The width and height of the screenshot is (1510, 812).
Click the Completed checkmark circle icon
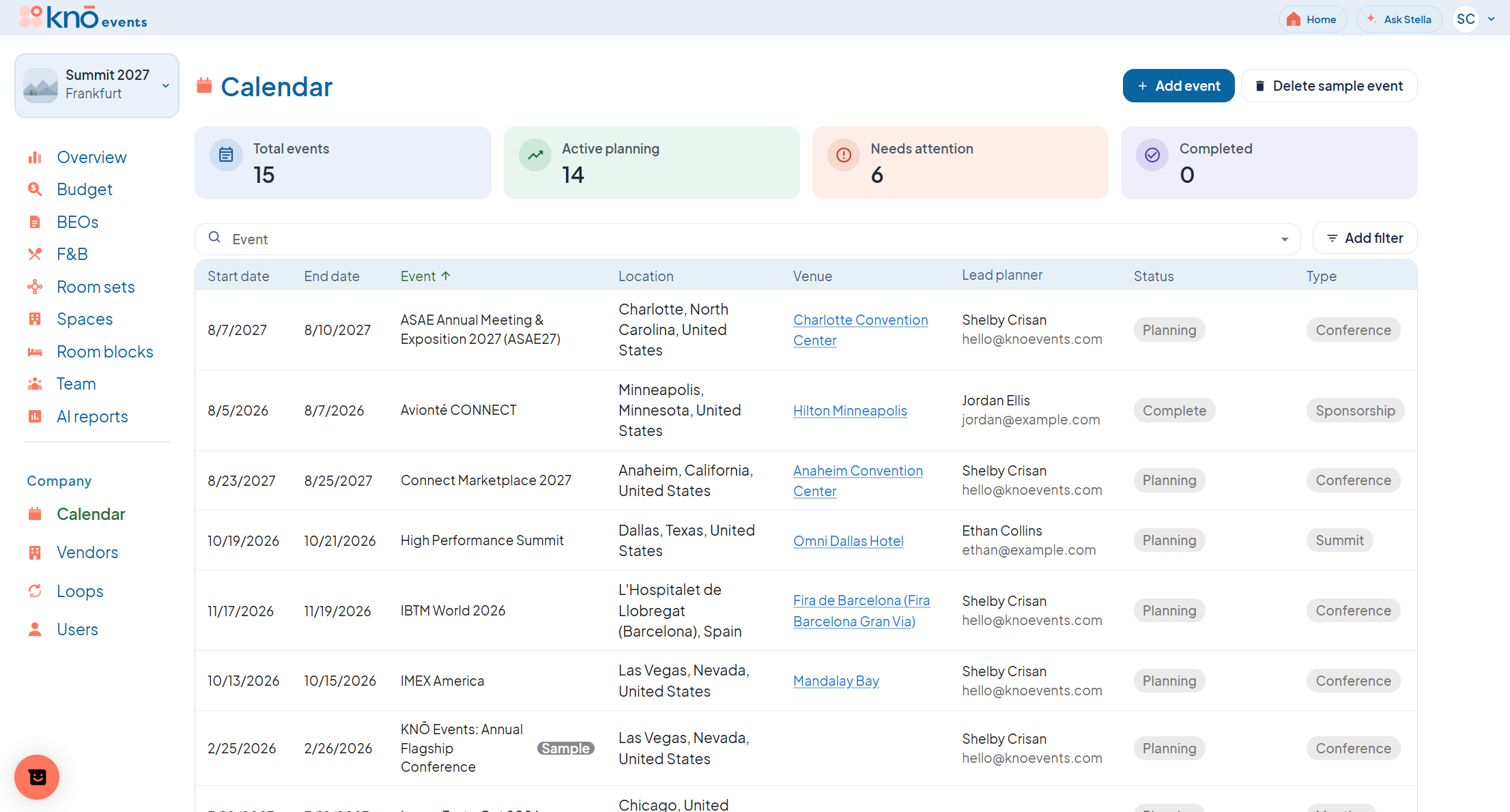click(x=1152, y=156)
